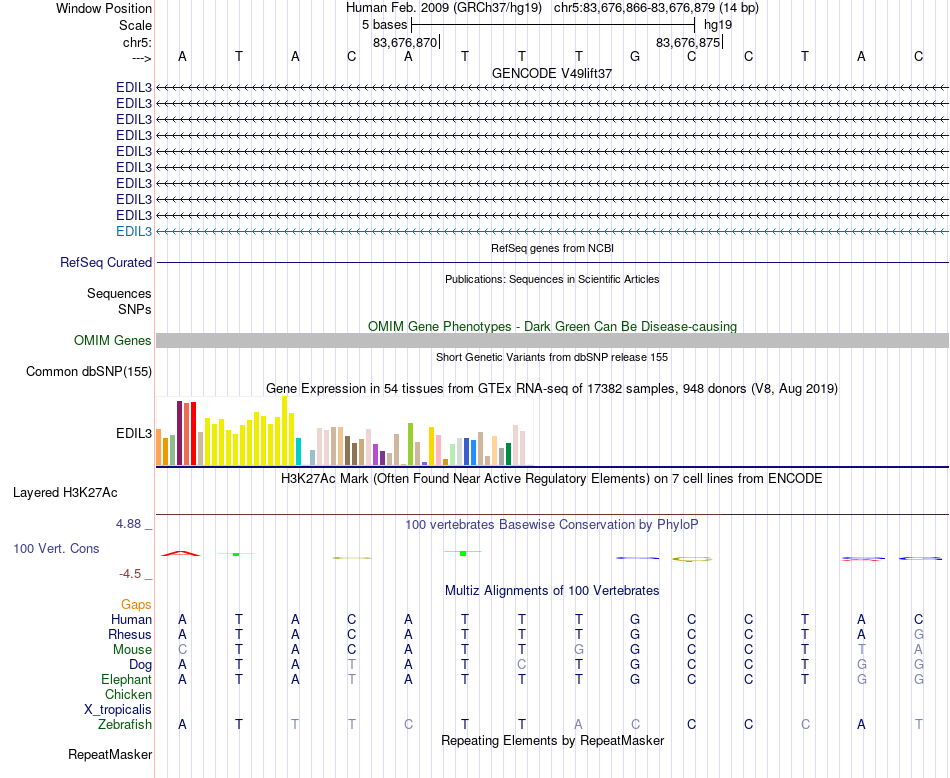
Task: Click the Common dbSNP(155) track label
Action: coord(89,371)
